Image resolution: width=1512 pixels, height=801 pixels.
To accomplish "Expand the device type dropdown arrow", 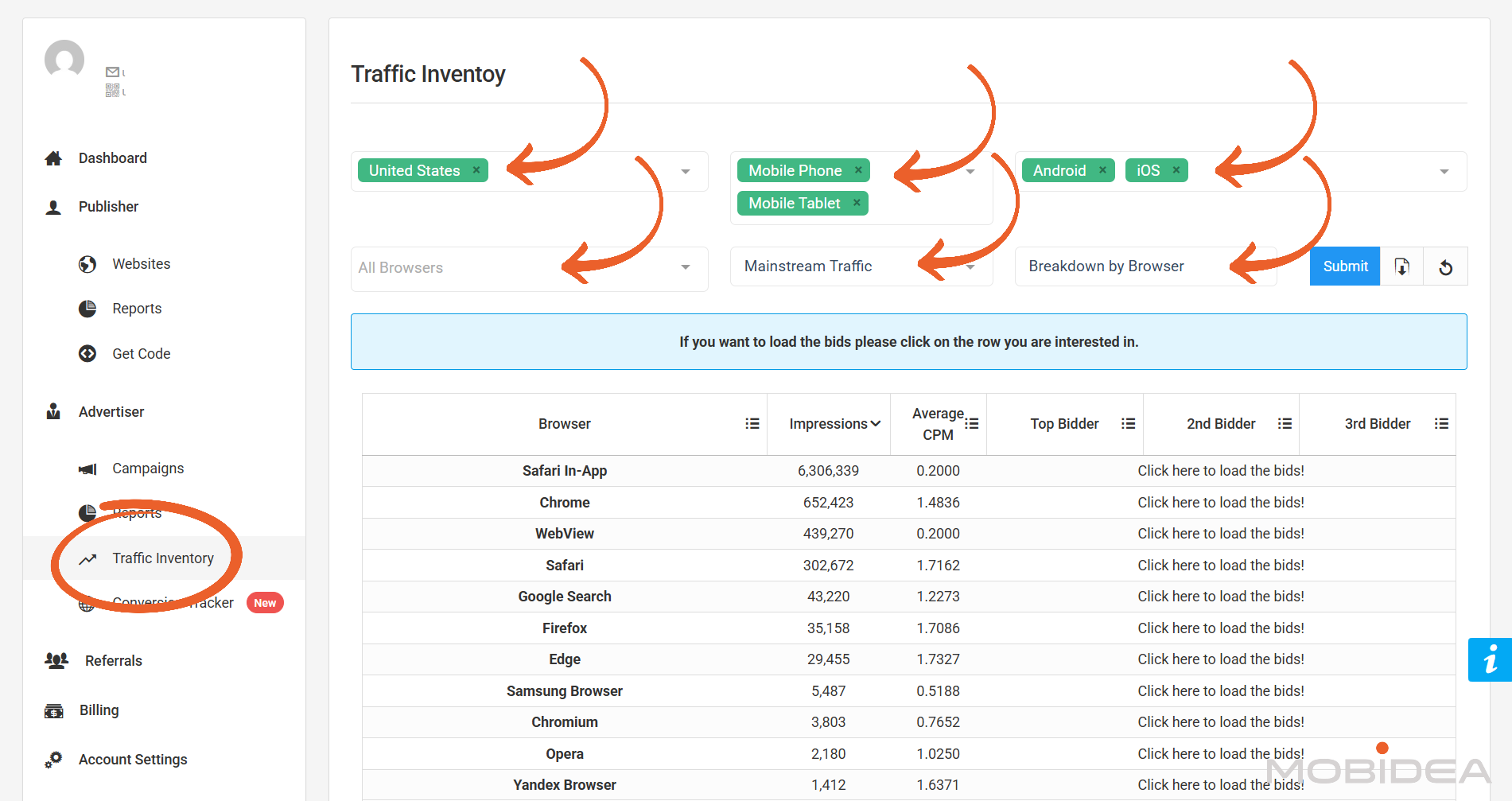I will click(970, 172).
